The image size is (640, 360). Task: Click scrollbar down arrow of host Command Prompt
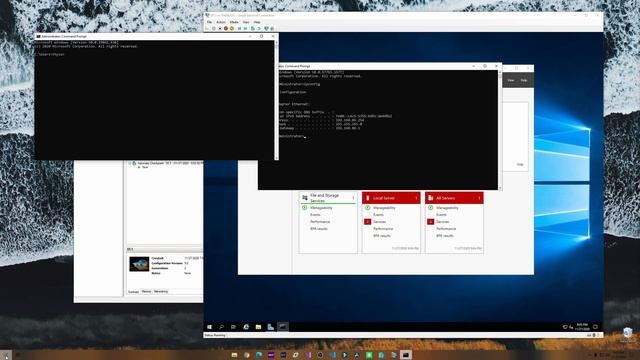tap(276, 158)
